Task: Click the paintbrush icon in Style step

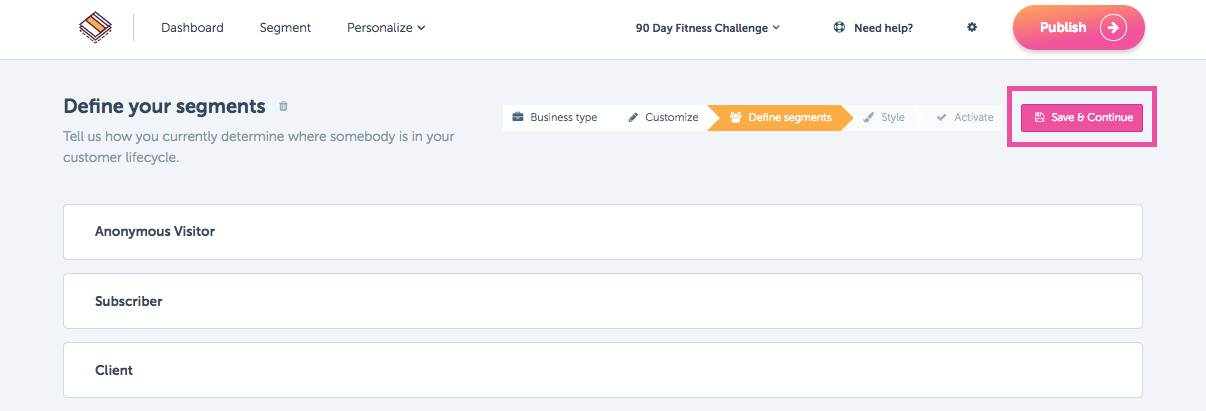Action: coord(869,117)
